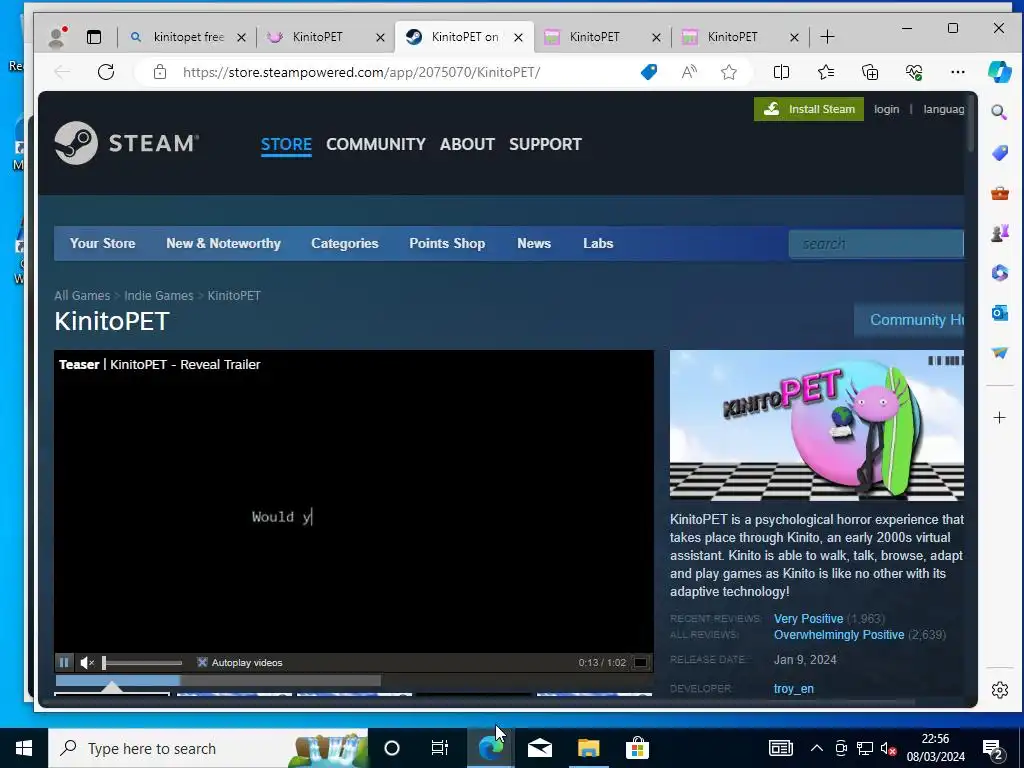This screenshot has height=768, width=1024.
Task: Open the Community Hub button
Action: 910,320
